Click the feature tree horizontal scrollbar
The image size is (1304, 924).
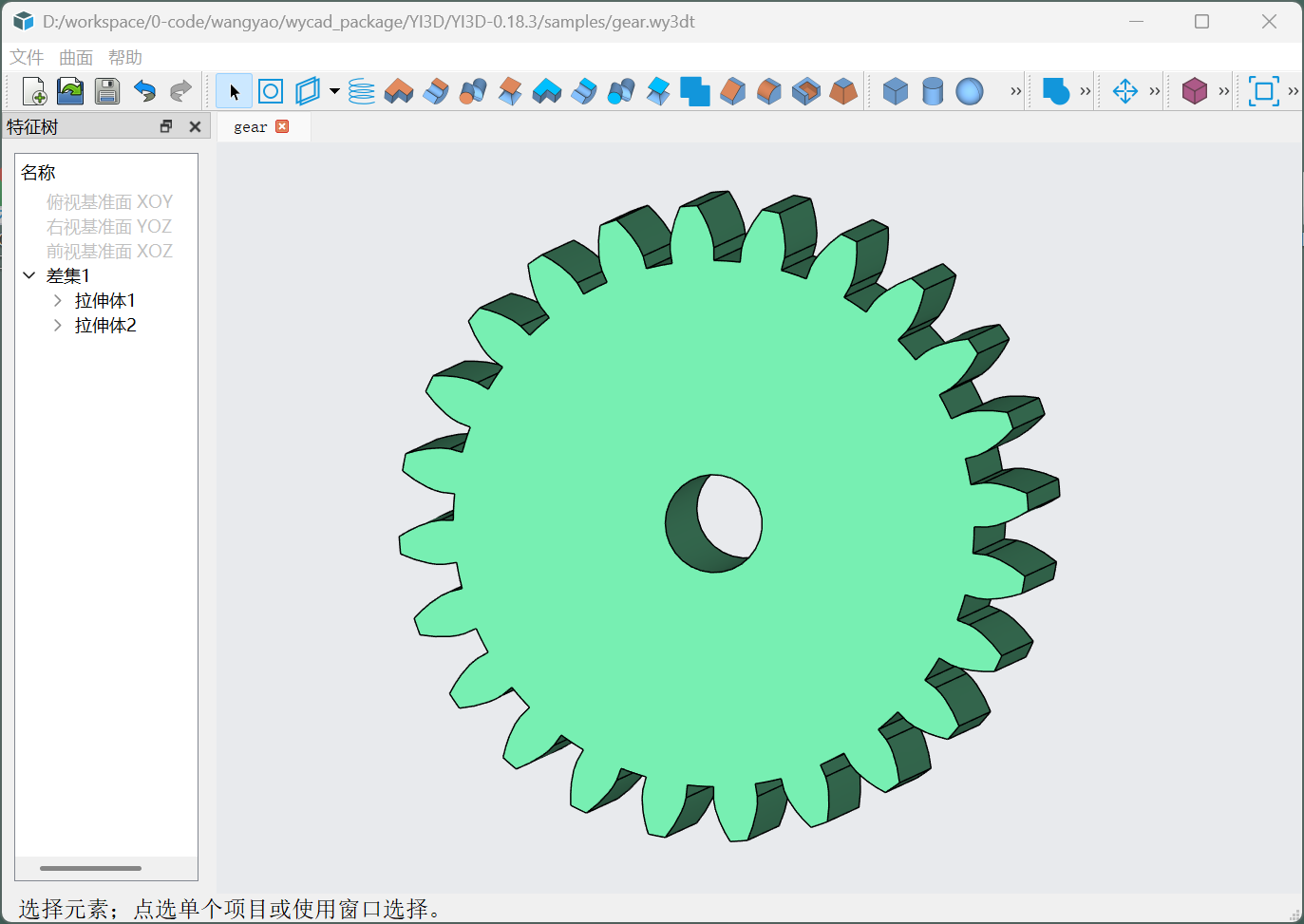(90, 868)
